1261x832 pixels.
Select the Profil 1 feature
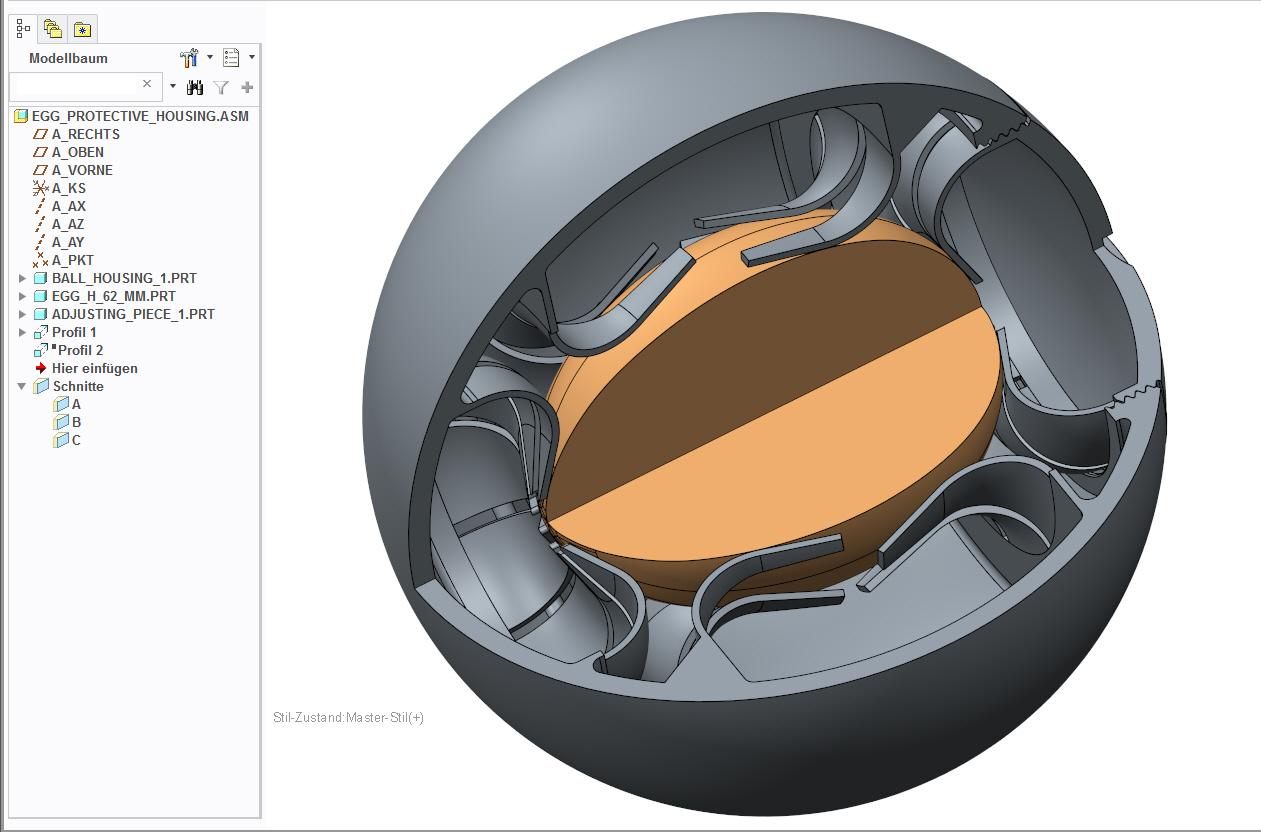coord(75,332)
